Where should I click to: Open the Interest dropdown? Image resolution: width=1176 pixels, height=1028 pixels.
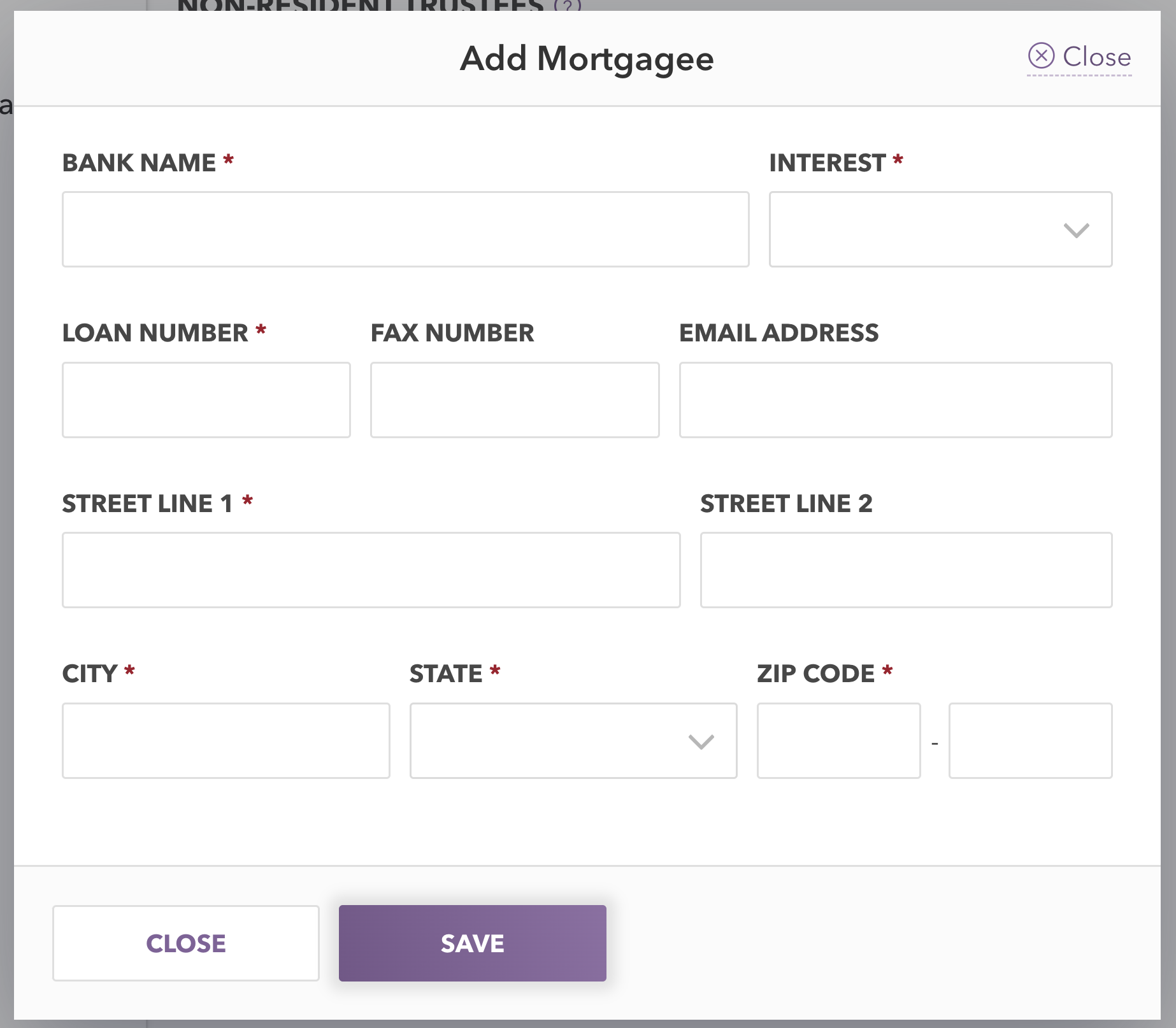pyautogui.click(x=940, y=229)
